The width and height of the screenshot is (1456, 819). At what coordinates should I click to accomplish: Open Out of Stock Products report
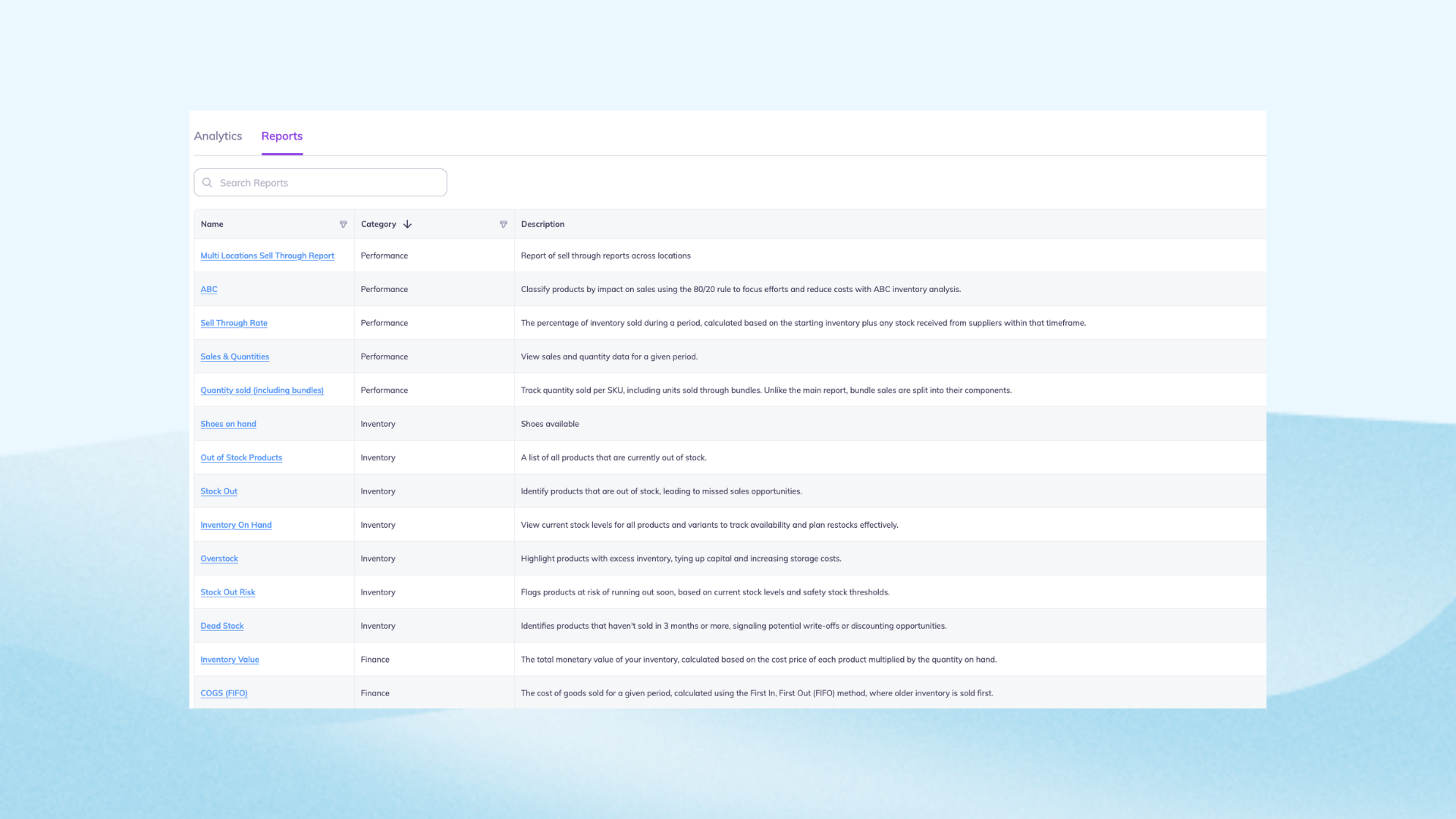[241, 458]
